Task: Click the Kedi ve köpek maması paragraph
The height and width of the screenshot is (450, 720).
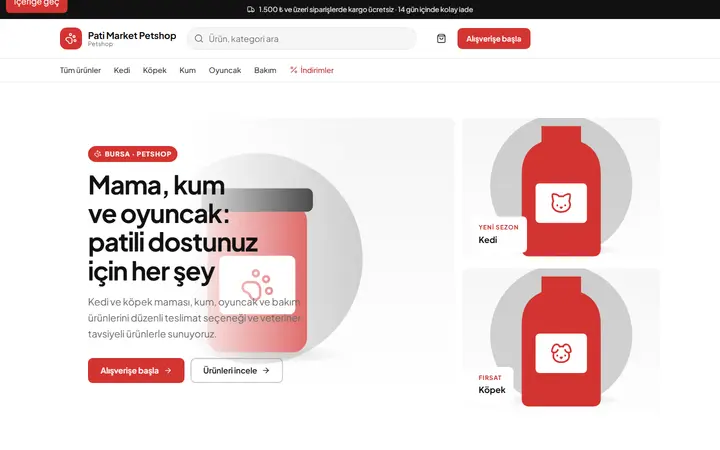Action: [x=194, y=318]
